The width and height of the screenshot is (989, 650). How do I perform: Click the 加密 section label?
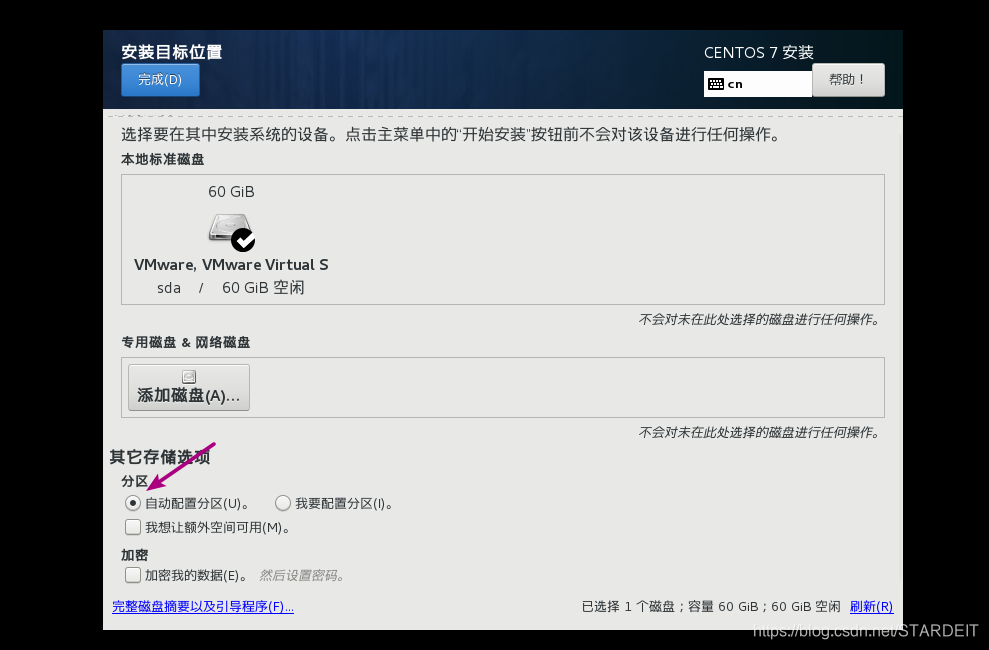pyautogui.click(x=134, y=555)
